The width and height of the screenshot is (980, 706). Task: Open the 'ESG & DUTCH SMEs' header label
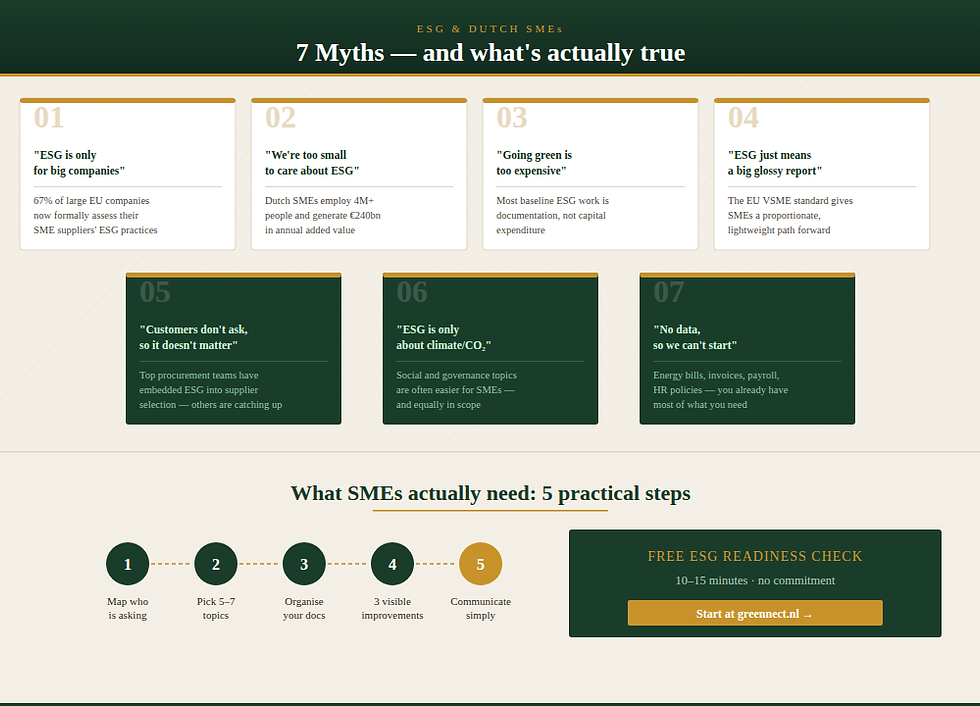tap(489, 28)
